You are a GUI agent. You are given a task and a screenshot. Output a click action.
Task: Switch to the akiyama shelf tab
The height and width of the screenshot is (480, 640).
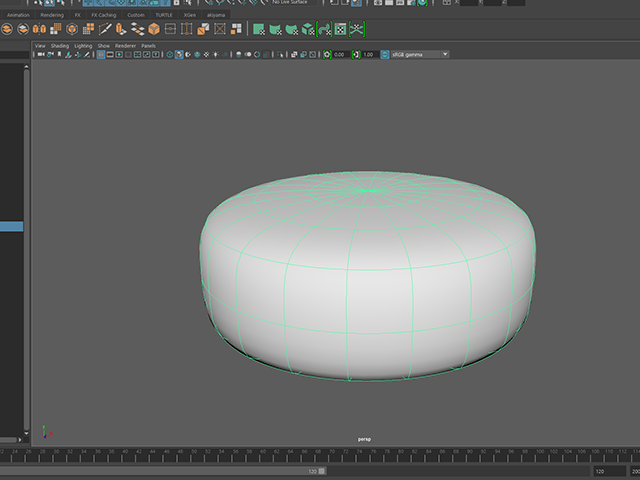click(x=216, y=15)
